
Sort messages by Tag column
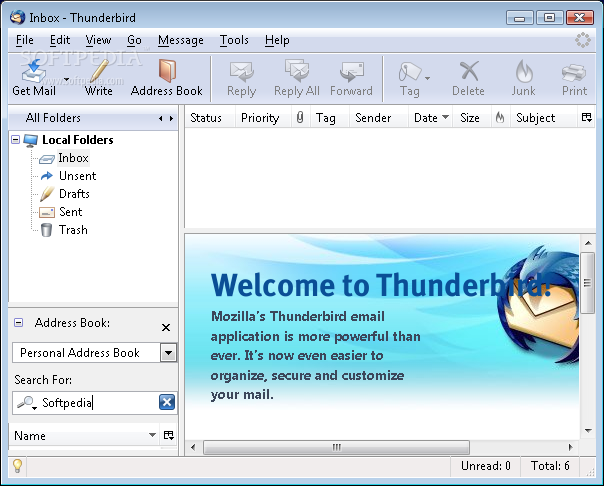point(329,118)
